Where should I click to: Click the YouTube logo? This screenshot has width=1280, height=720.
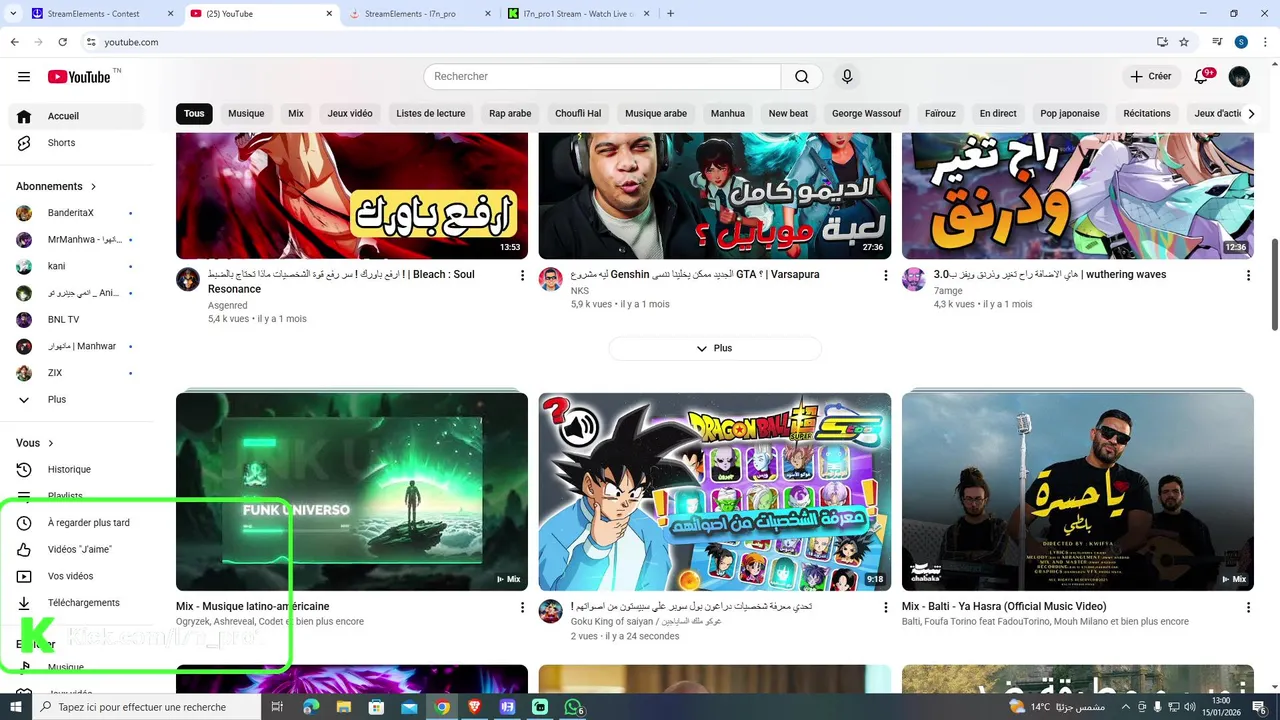[79, 77]
